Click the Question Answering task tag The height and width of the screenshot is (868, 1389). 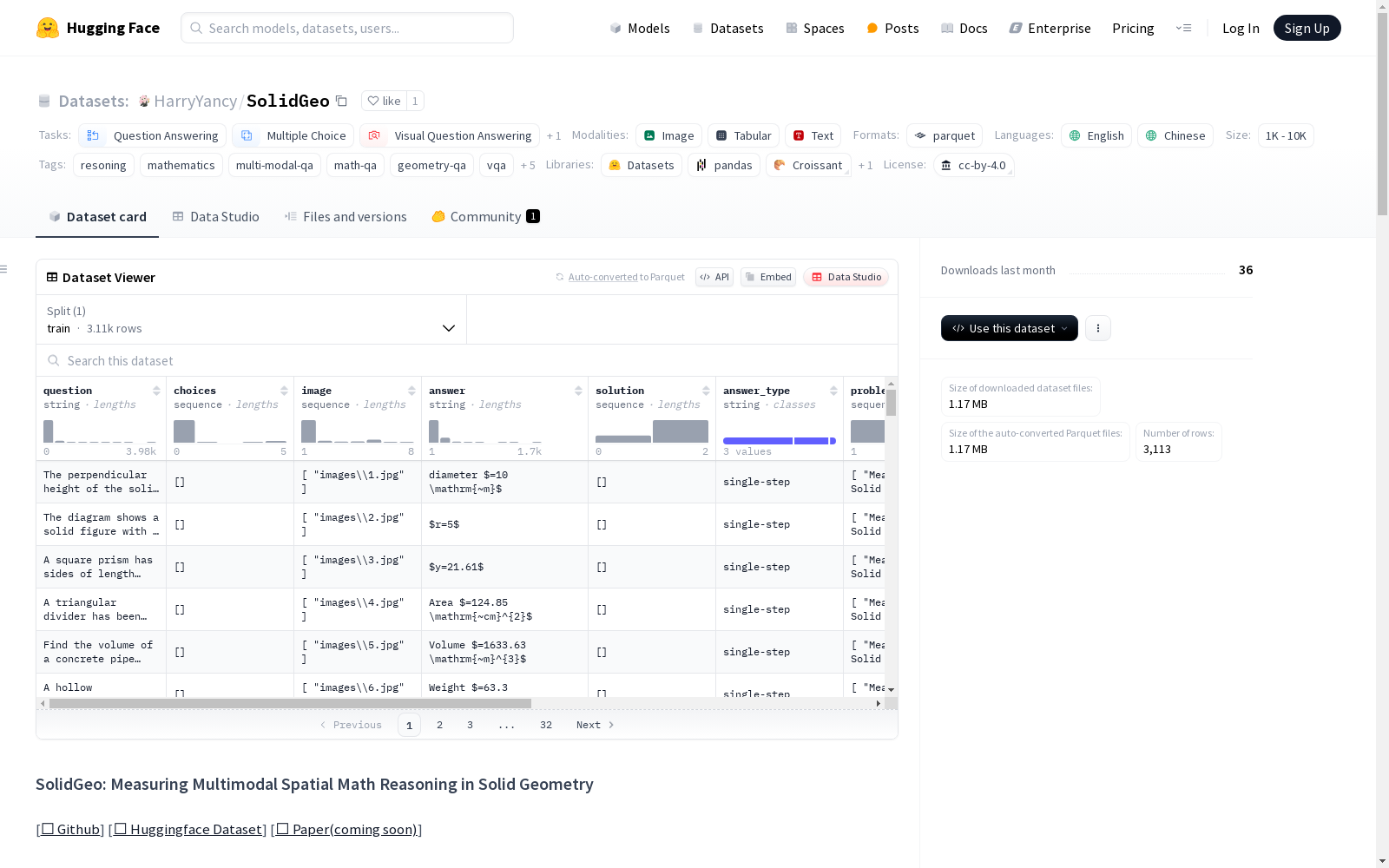coord(152,135)
